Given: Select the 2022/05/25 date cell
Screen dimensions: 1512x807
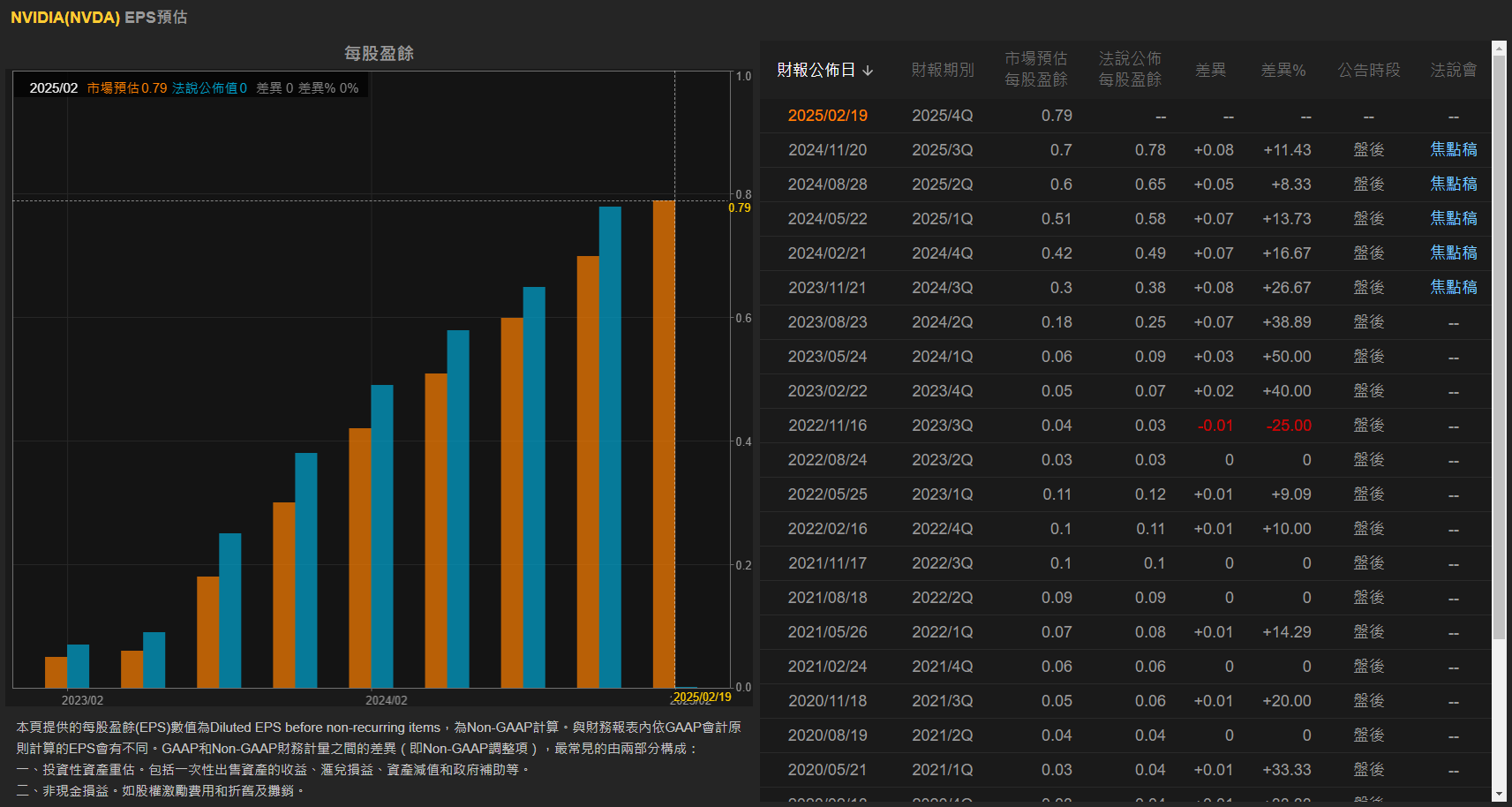Looking at the screenshot, I should point(827,494).
